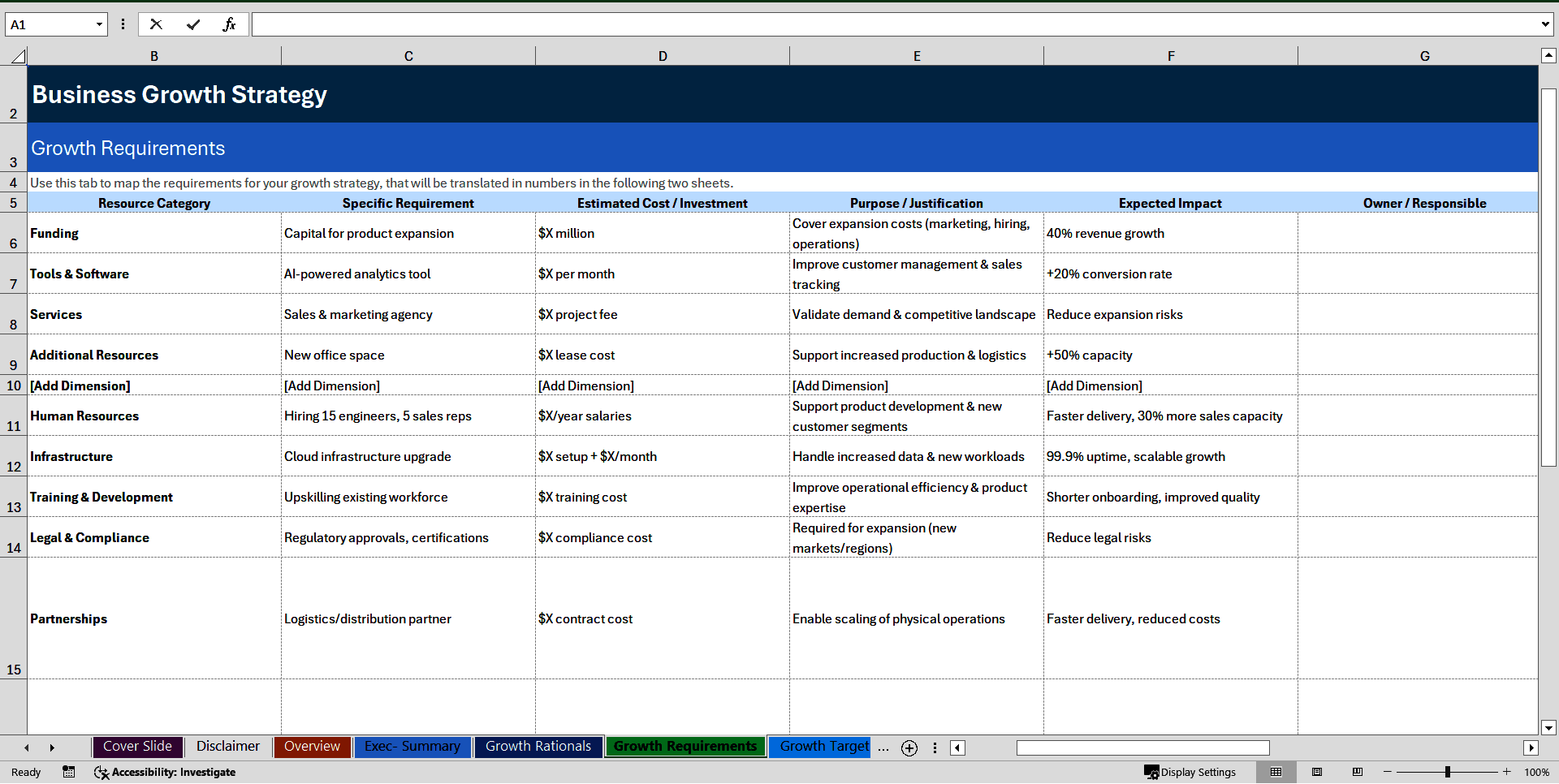
Task: Open Display Settings in the status bar
Action: click(1190, 772)
